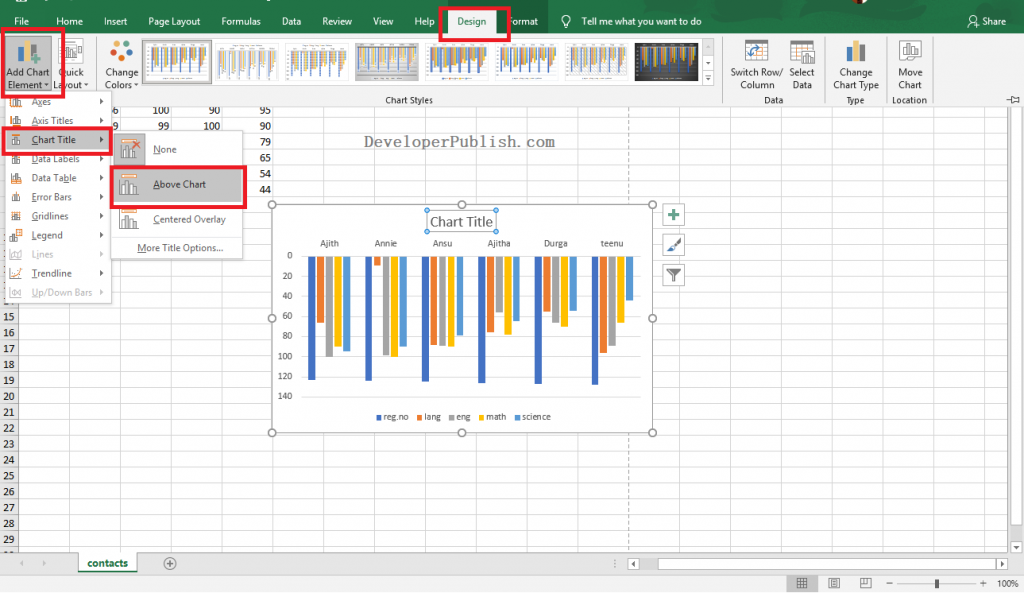Open Chart Filters funnel icon beside chart
1024x593 pixels.
[673, 274]
